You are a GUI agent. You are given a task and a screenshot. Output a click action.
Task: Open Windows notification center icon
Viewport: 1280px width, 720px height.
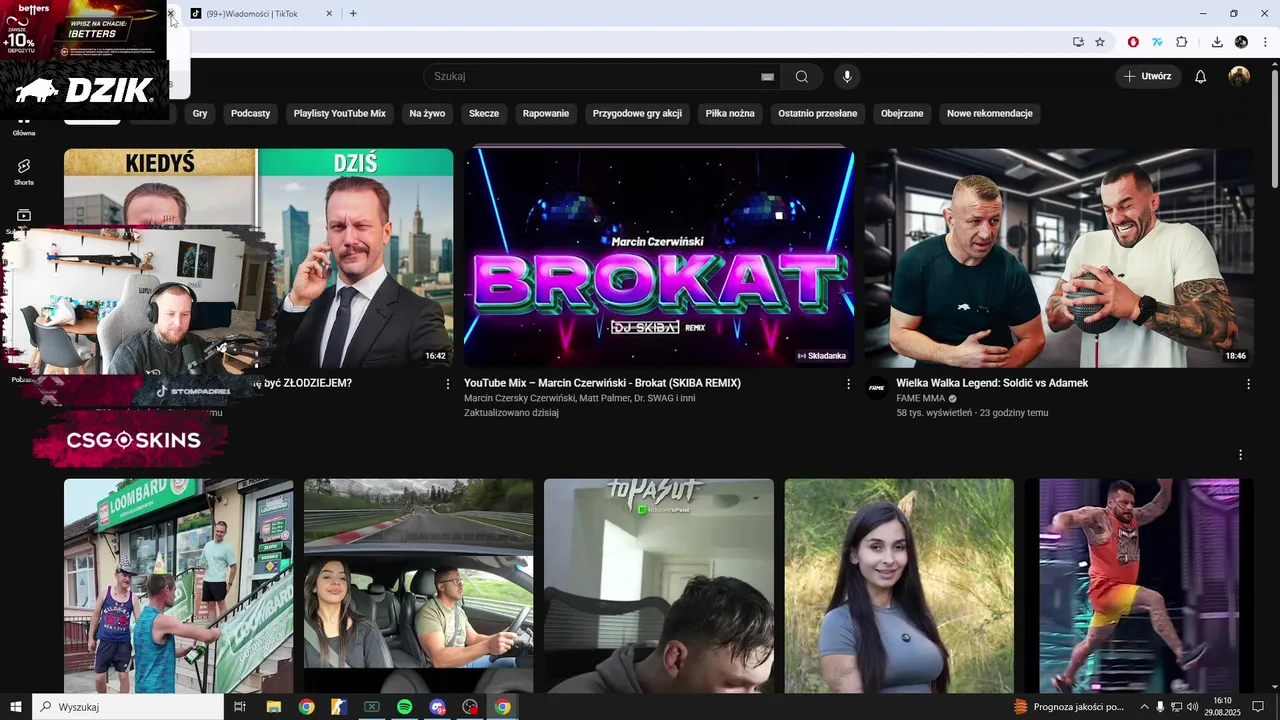pyautogui.click(x=1258, y=707)
